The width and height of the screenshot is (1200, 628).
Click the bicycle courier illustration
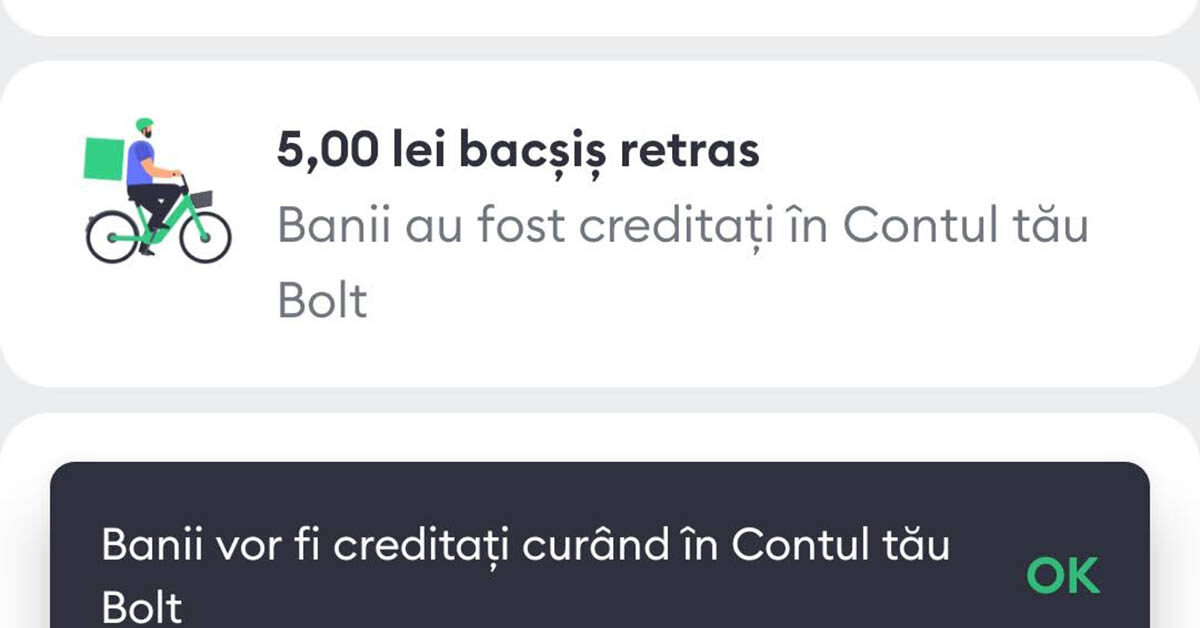158,190
